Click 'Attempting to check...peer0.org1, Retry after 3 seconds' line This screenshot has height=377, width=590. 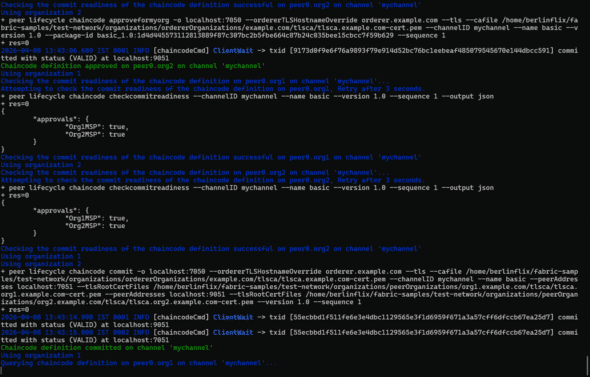pos(213,89)
